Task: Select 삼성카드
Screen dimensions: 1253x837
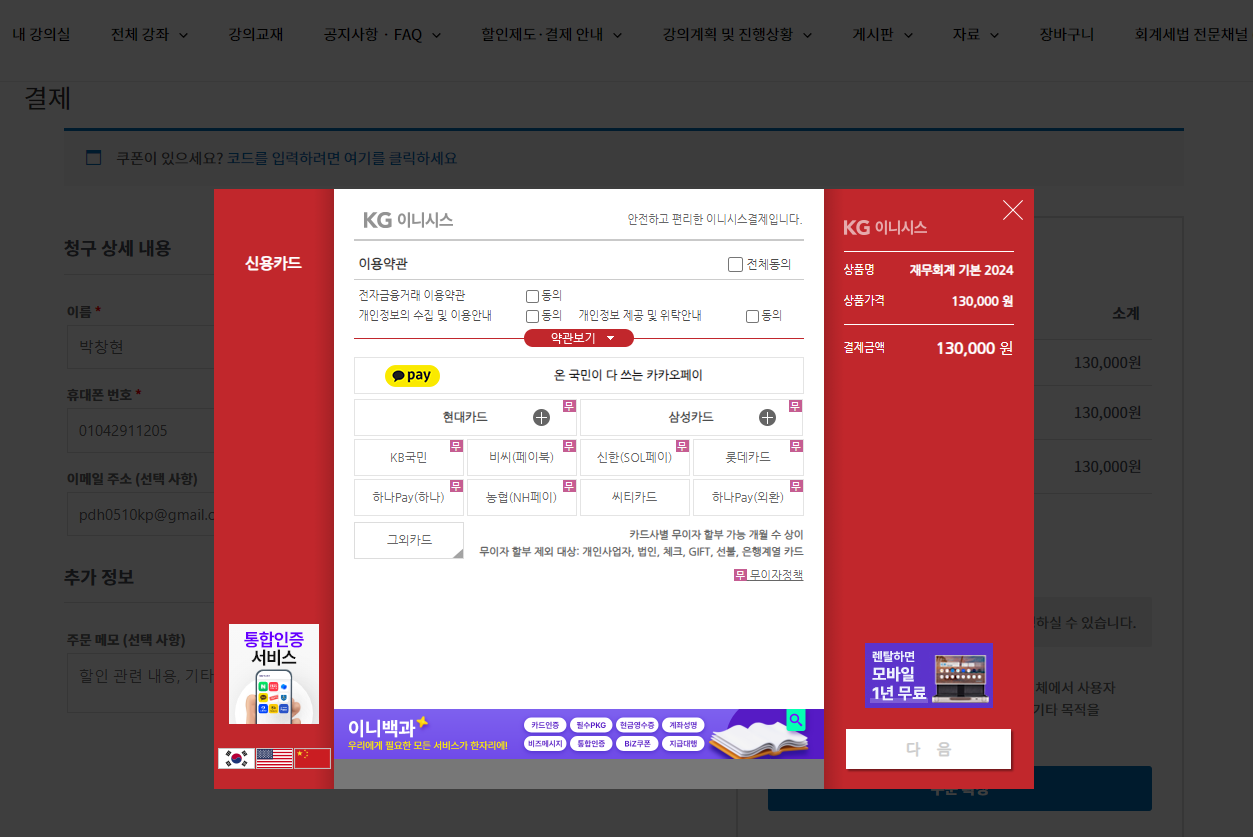Action: [x=691, y=418]
